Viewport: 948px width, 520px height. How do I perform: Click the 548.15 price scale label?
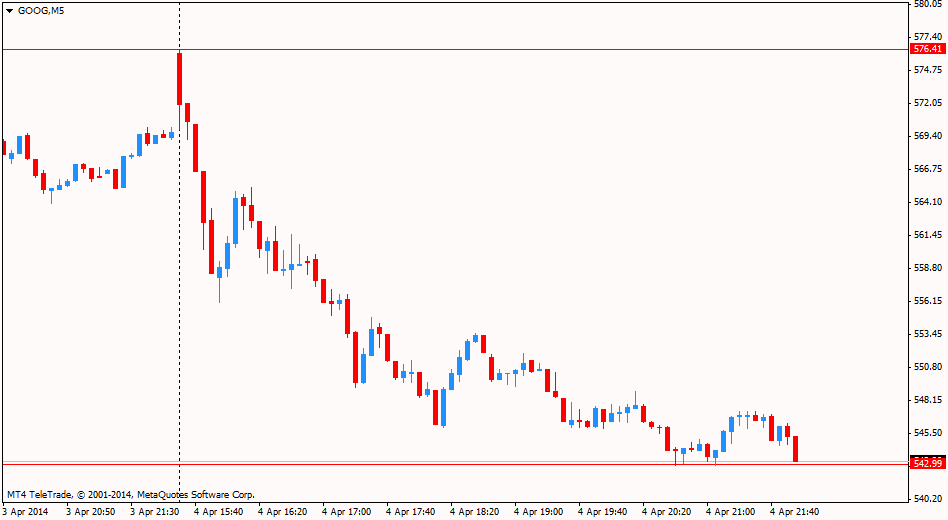pyautogui.click(x=928, y=400)
